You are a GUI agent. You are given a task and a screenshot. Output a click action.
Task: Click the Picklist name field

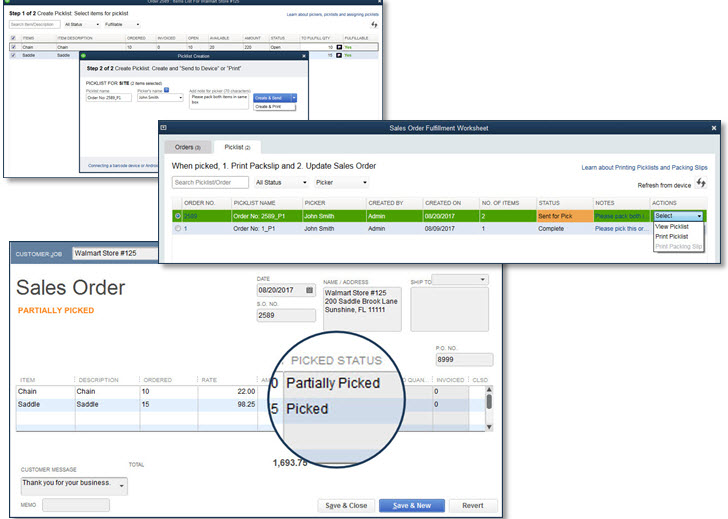[109, 98]
